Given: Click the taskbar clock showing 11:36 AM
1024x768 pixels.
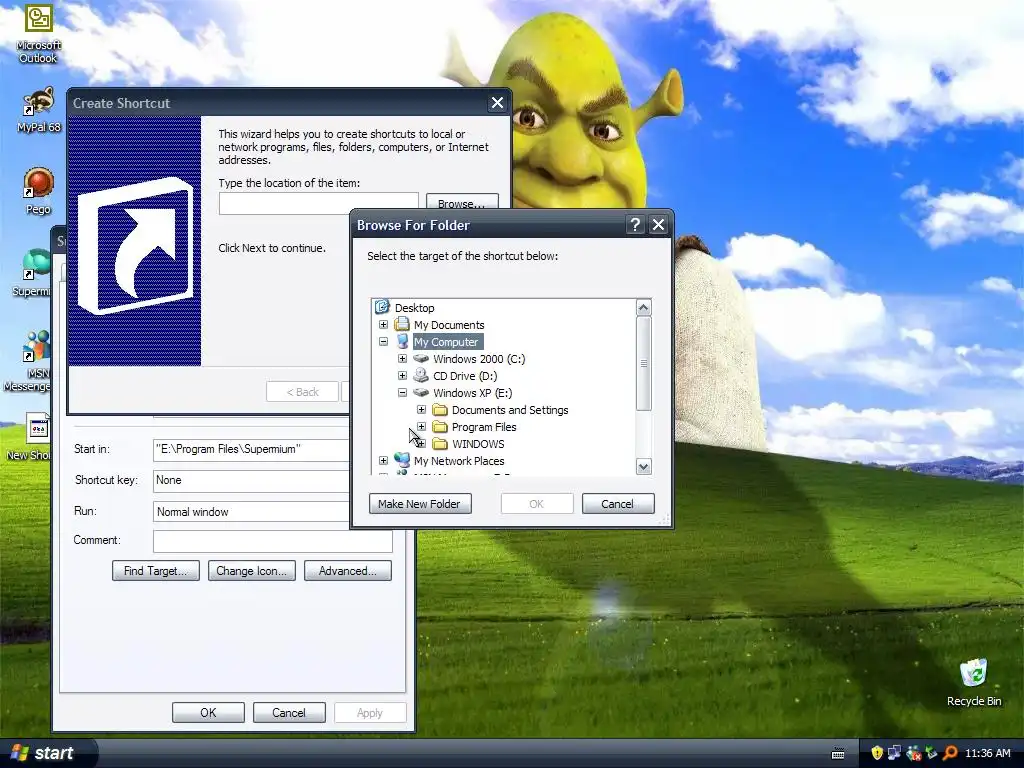Looking at the screenshot, I should tap(987, 753).
